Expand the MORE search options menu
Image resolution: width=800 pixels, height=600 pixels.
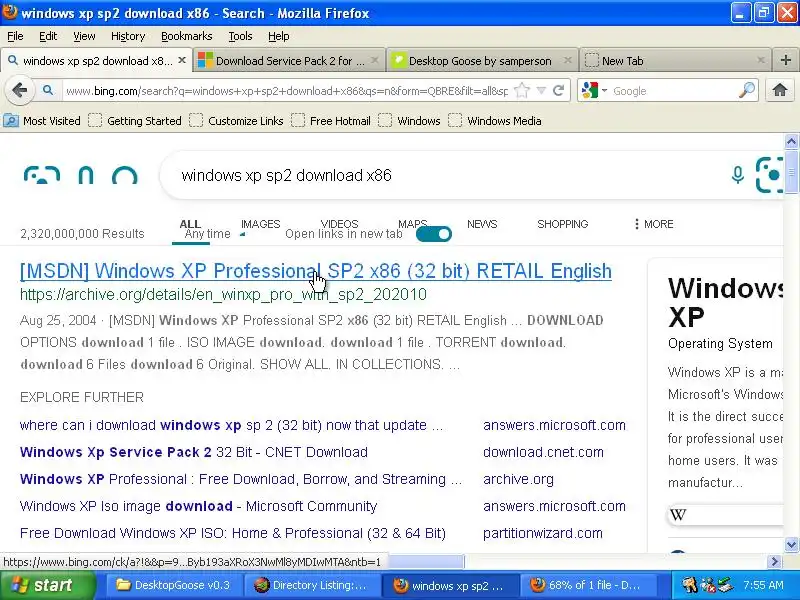pyautogui.click(x=654, y=224)
